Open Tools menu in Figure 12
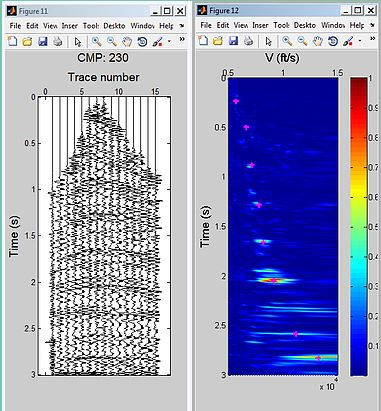 (x=281, y=25)
